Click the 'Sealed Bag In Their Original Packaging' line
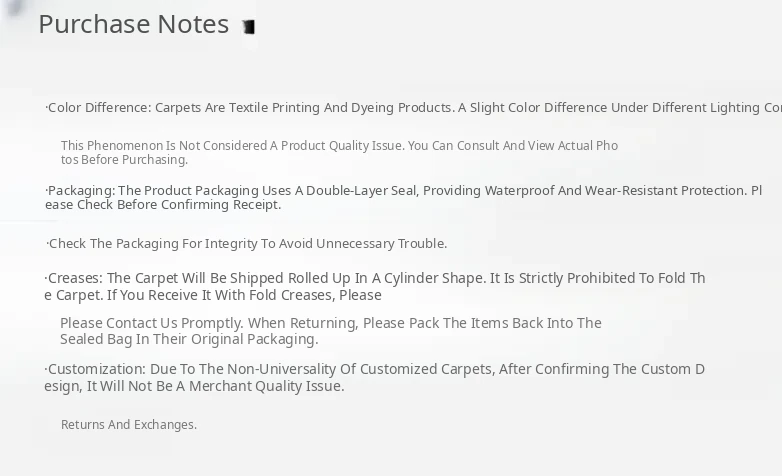782x476 pixels. tap(189, 339)
